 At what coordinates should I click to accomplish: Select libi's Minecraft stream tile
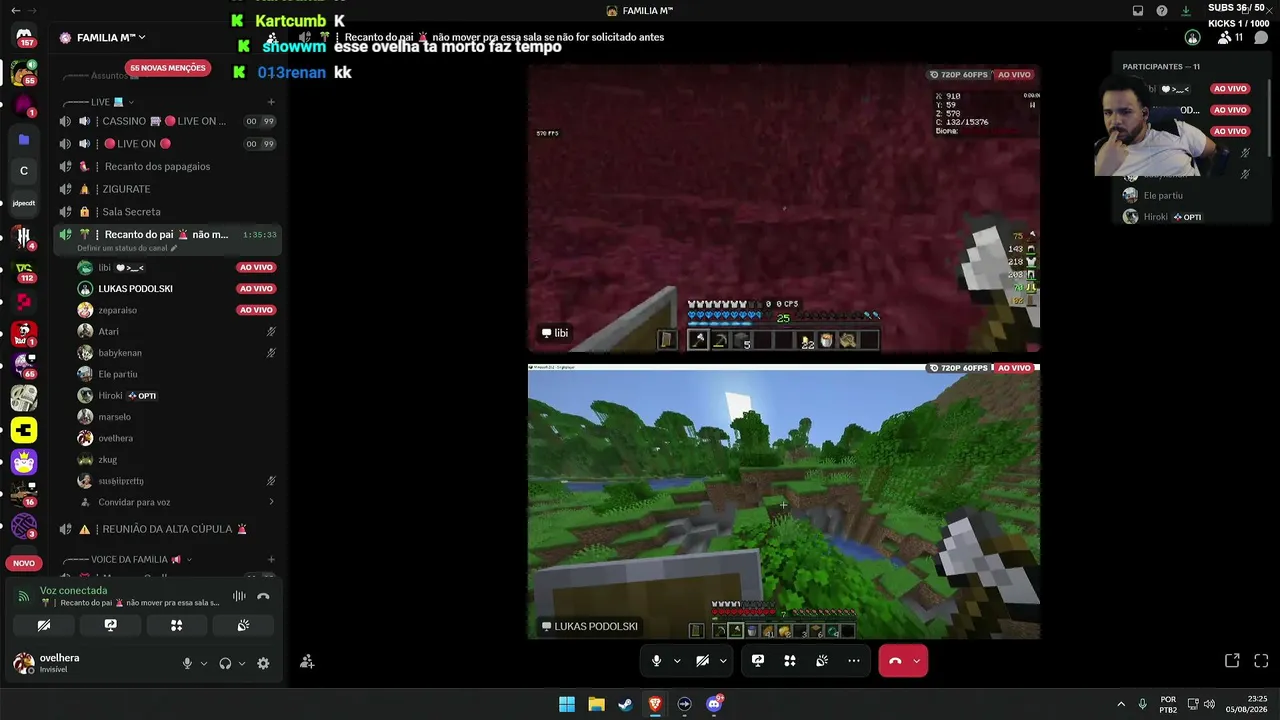pos(784,209)
